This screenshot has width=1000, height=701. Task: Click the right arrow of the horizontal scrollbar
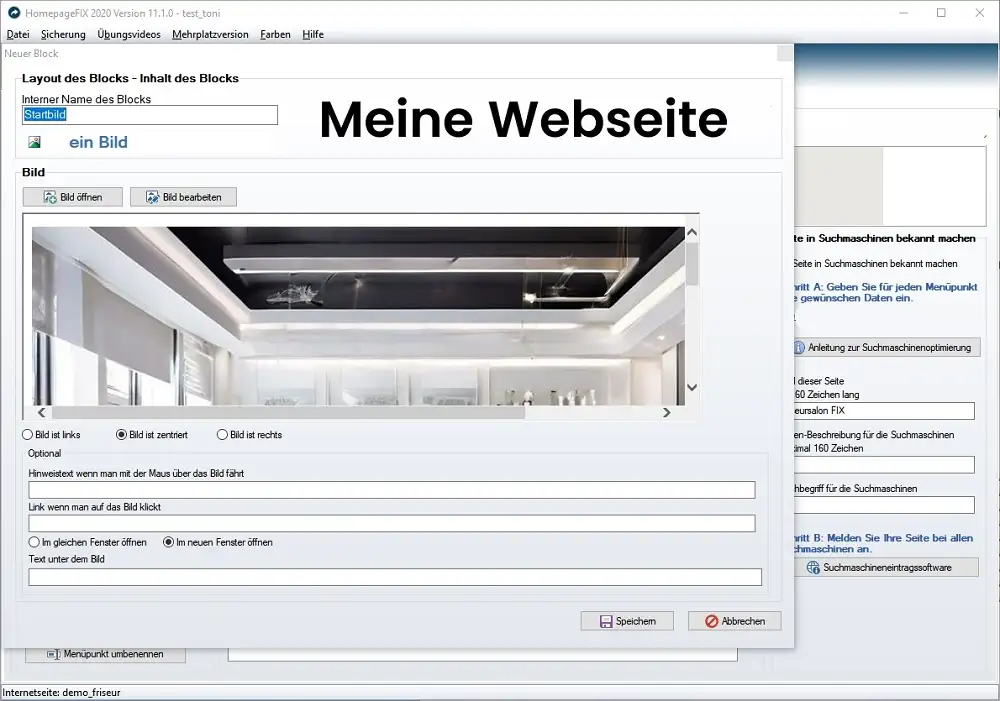[x=667, y=411]
